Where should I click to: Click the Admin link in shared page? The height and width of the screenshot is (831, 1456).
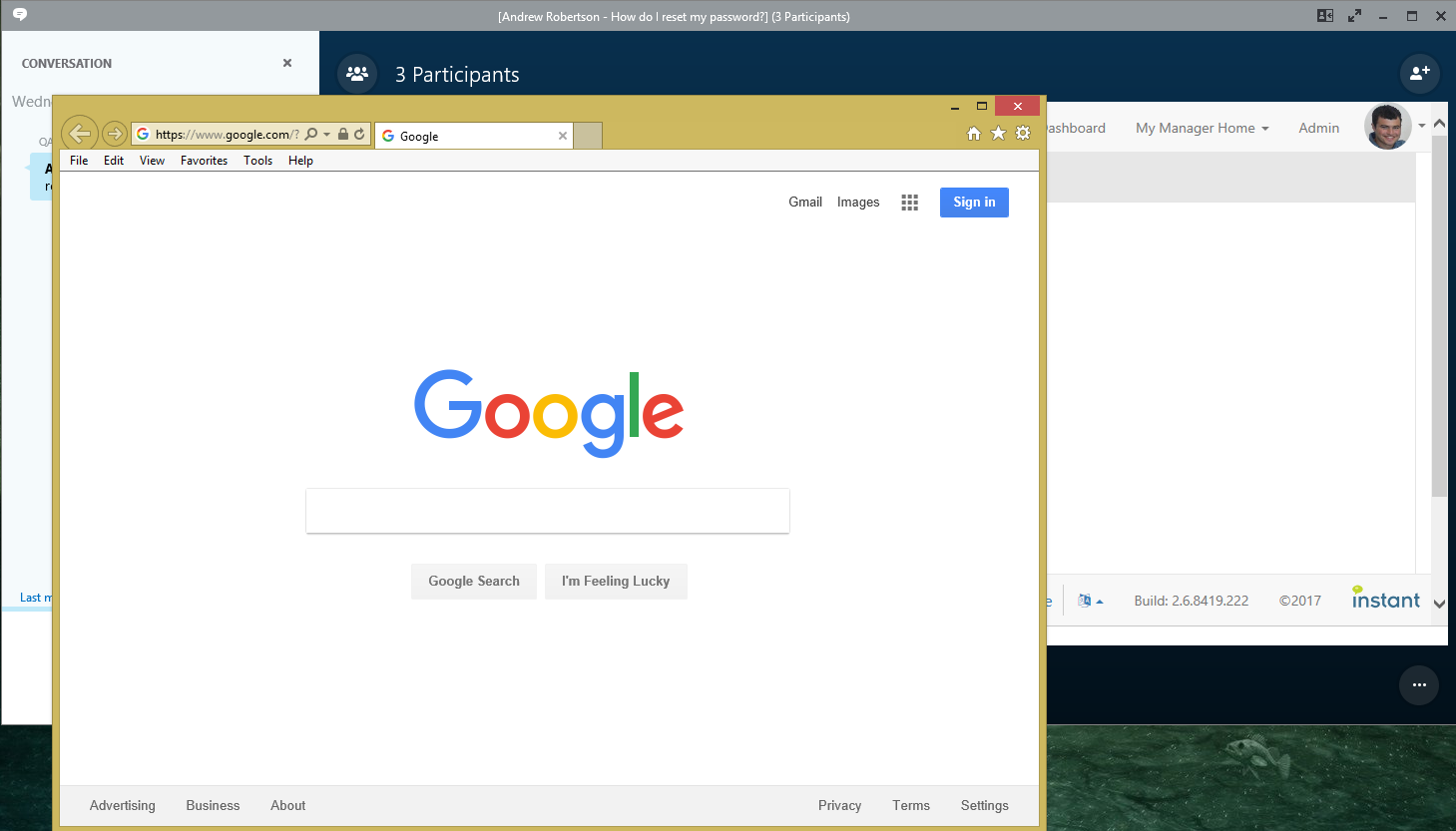tap(1319, 128)
